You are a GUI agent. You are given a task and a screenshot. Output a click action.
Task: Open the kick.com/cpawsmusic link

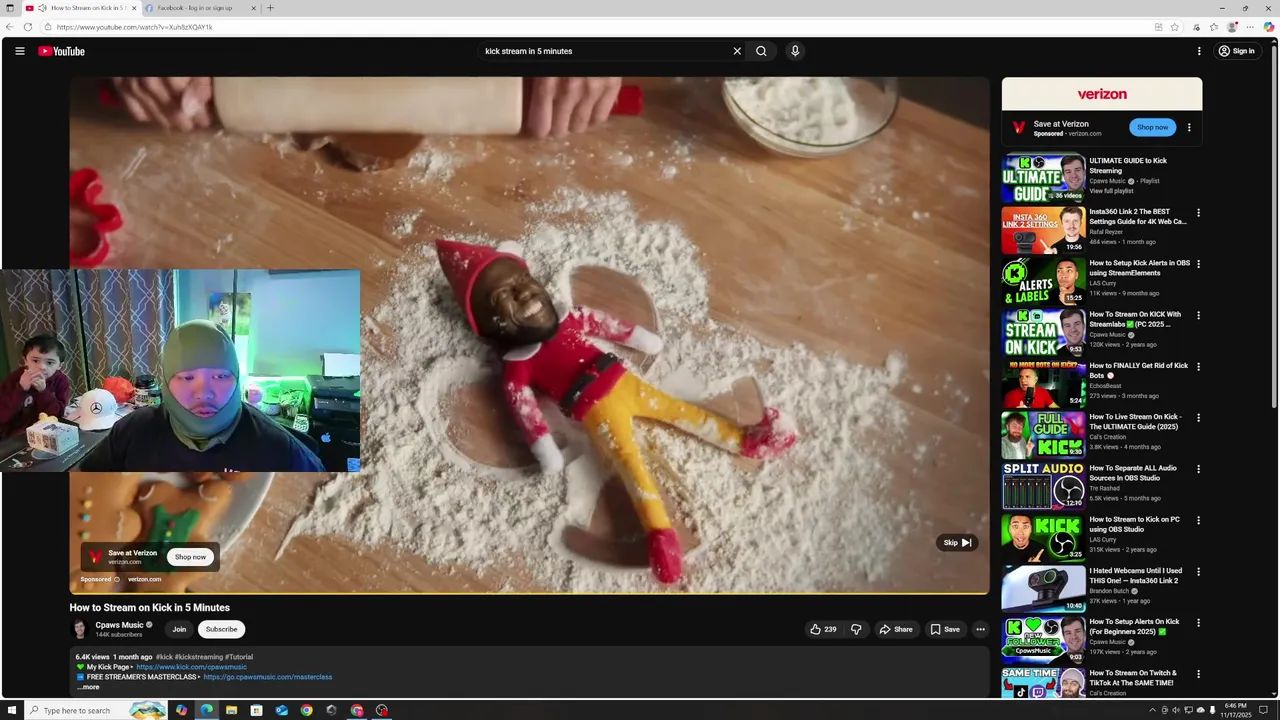coord(191,667)
